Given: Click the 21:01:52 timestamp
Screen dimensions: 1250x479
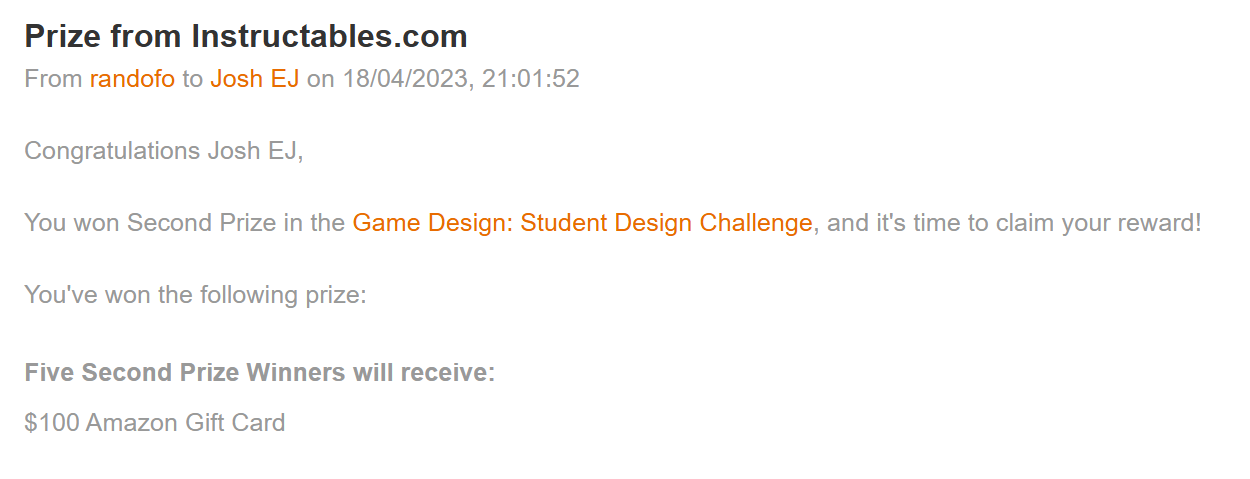Looking at the screenshot, I should (530, 79).
